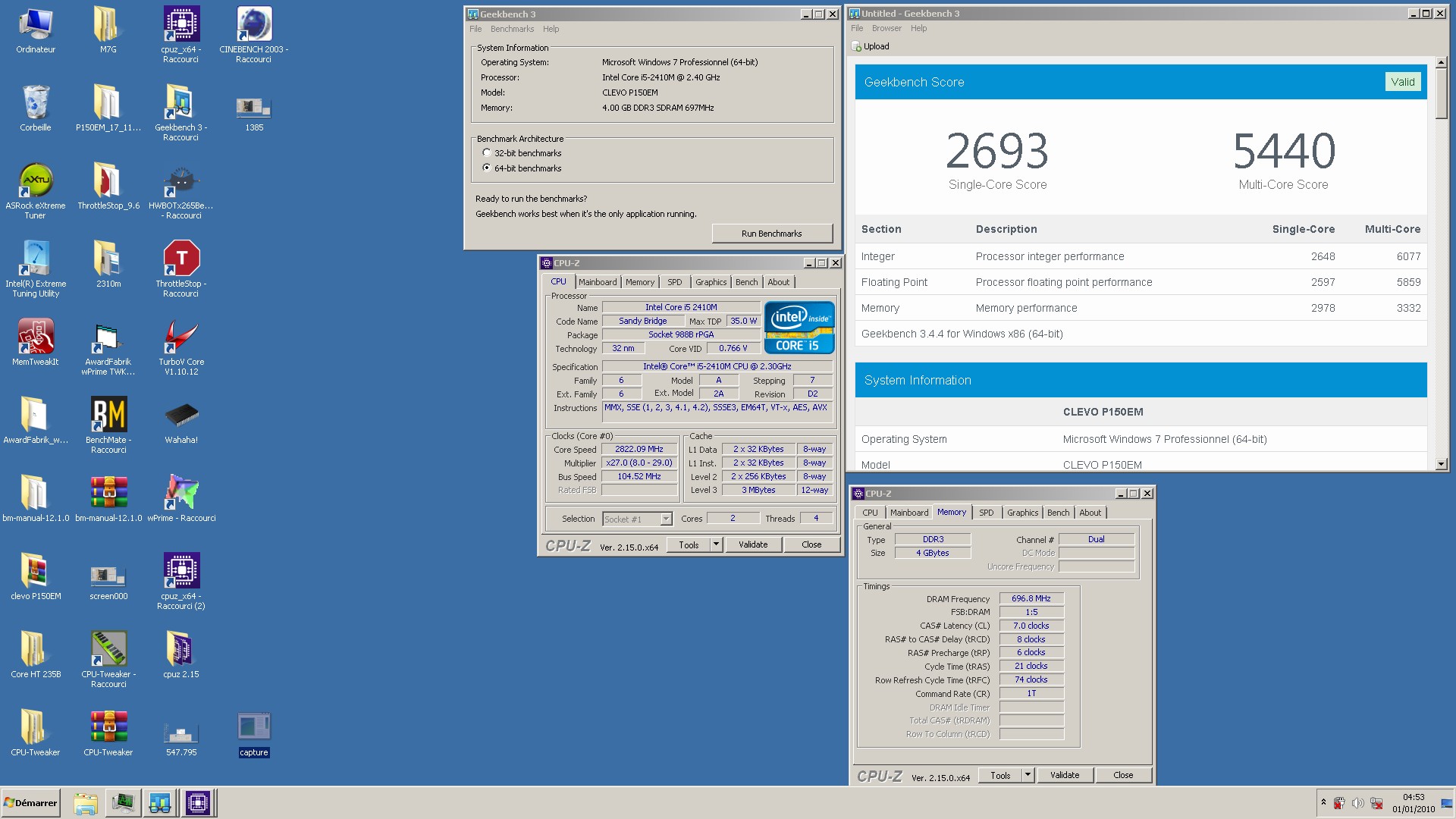The image size is (1456, 819).
Task: Open the Corbeille recycle bin icon
Action: [36, 108]
